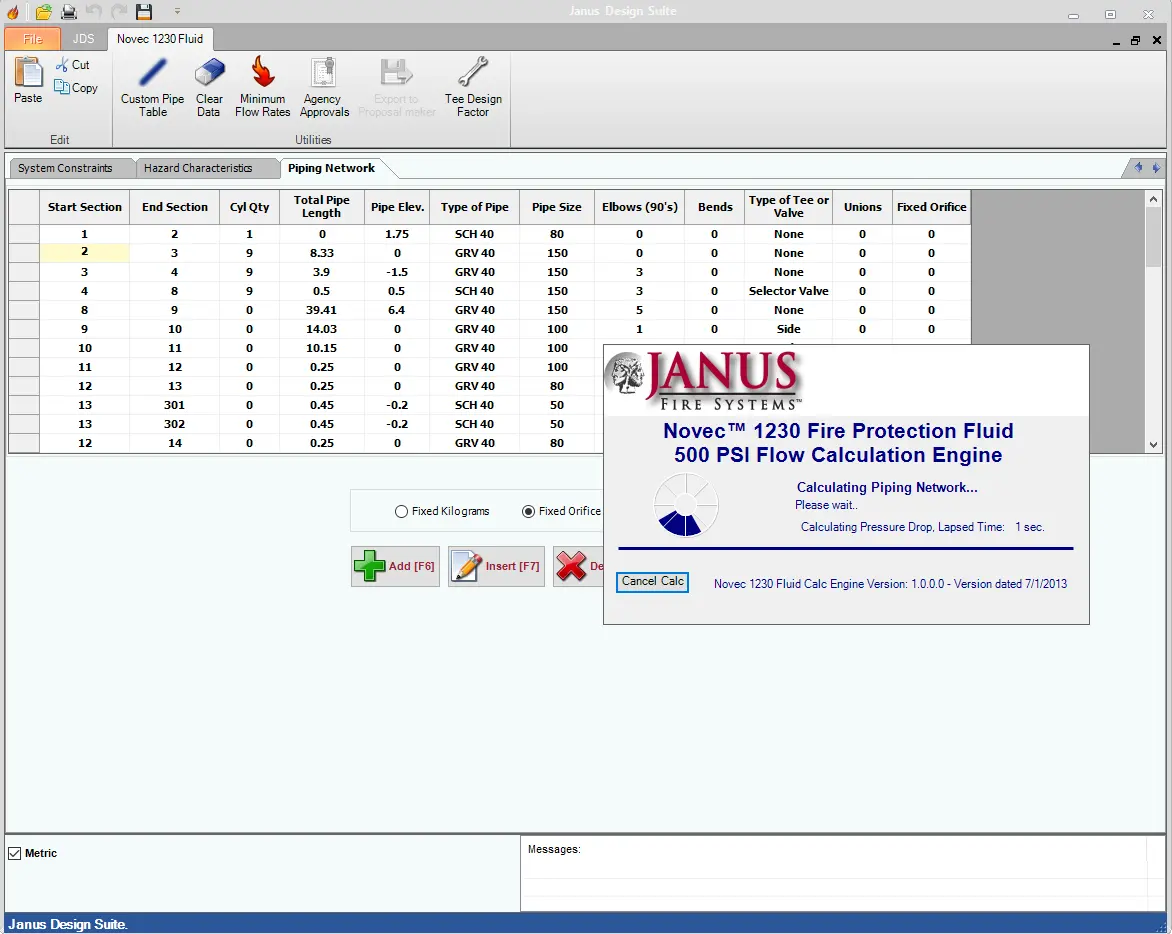Click the Total Pipe Length column header

pos(321,207)
